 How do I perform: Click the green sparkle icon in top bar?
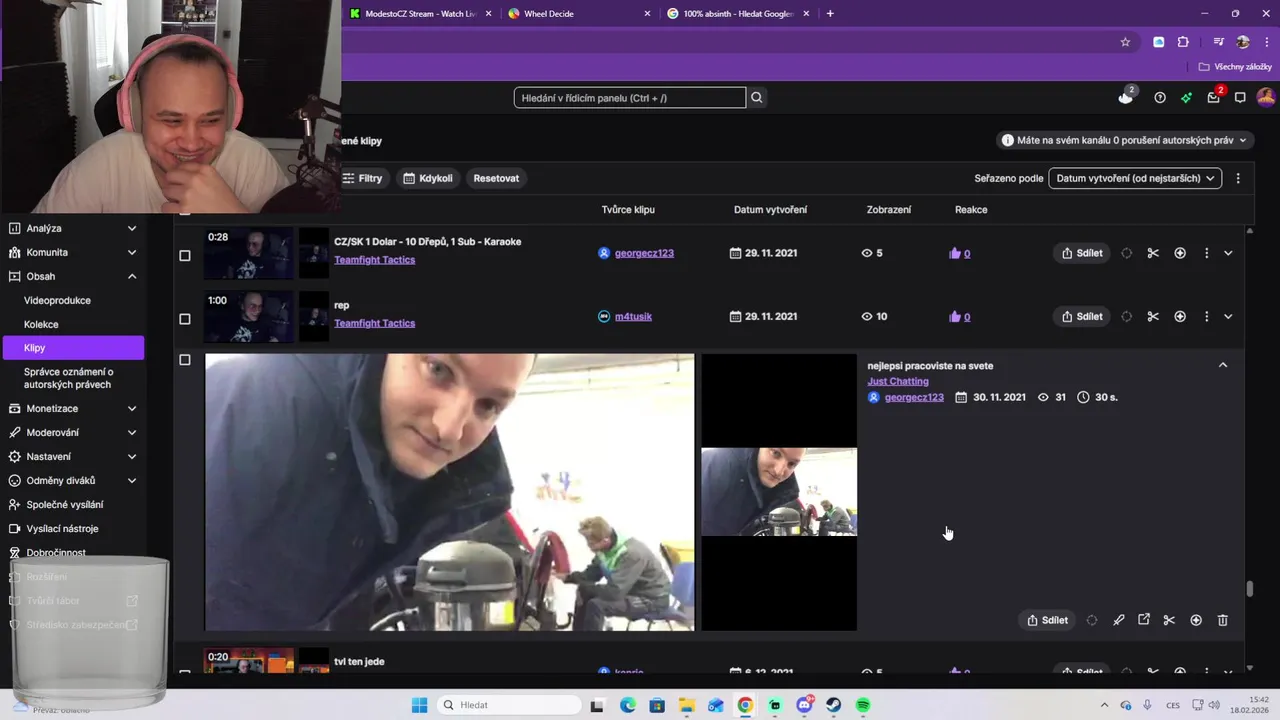[1186, 97]
